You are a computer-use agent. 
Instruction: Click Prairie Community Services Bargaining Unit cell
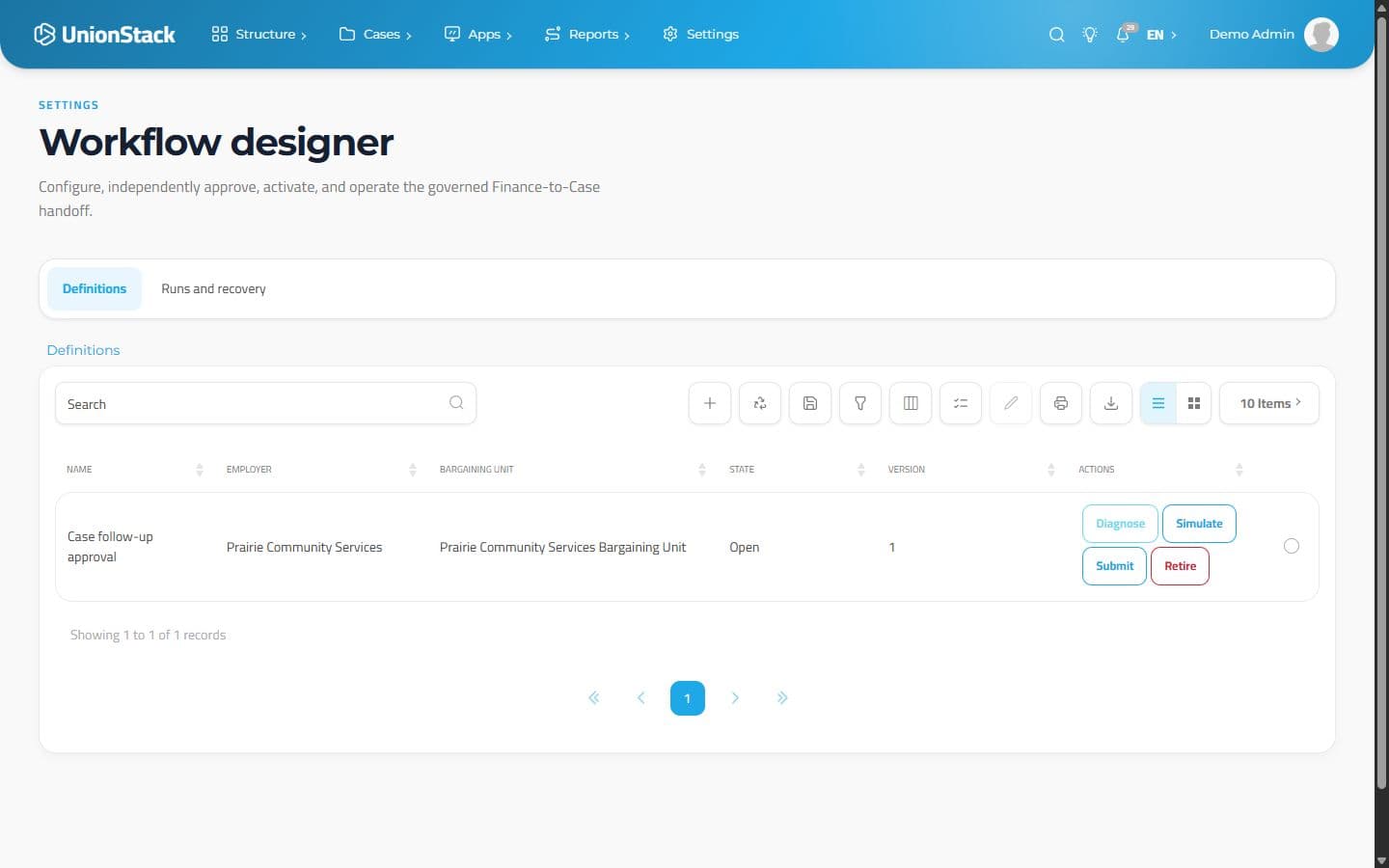(562, 547)
